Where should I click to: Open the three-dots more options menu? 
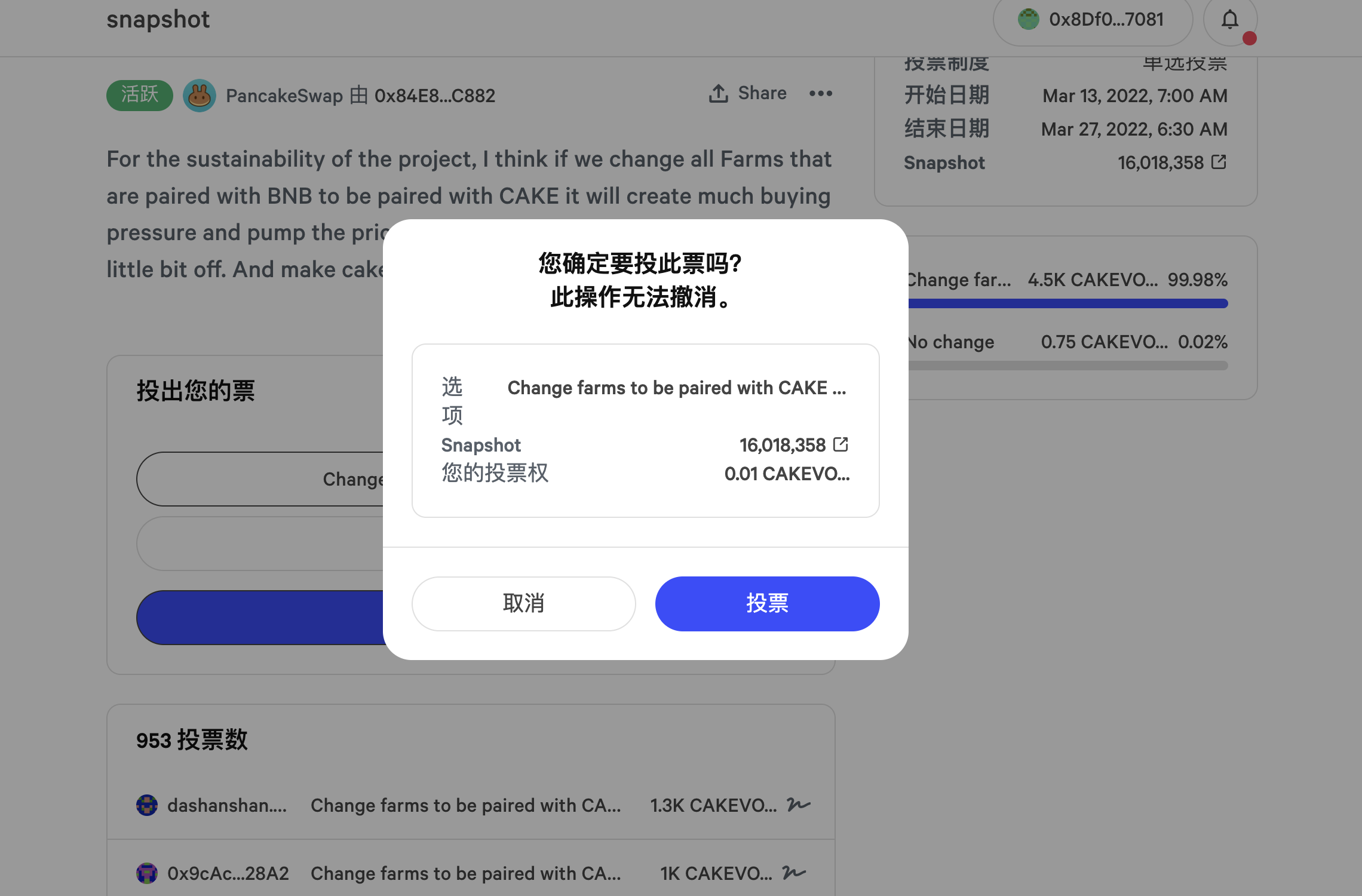click(x=820, y=94)
